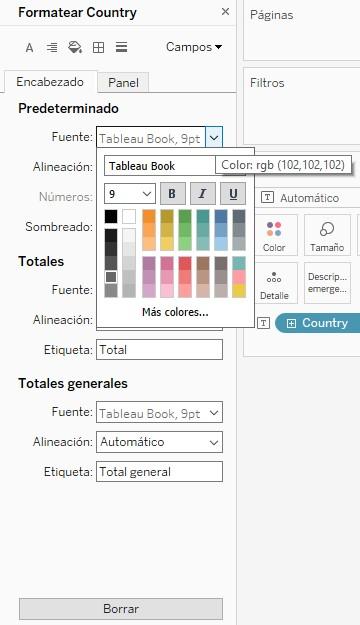Switch to the Panel tab

coord(124,83)
